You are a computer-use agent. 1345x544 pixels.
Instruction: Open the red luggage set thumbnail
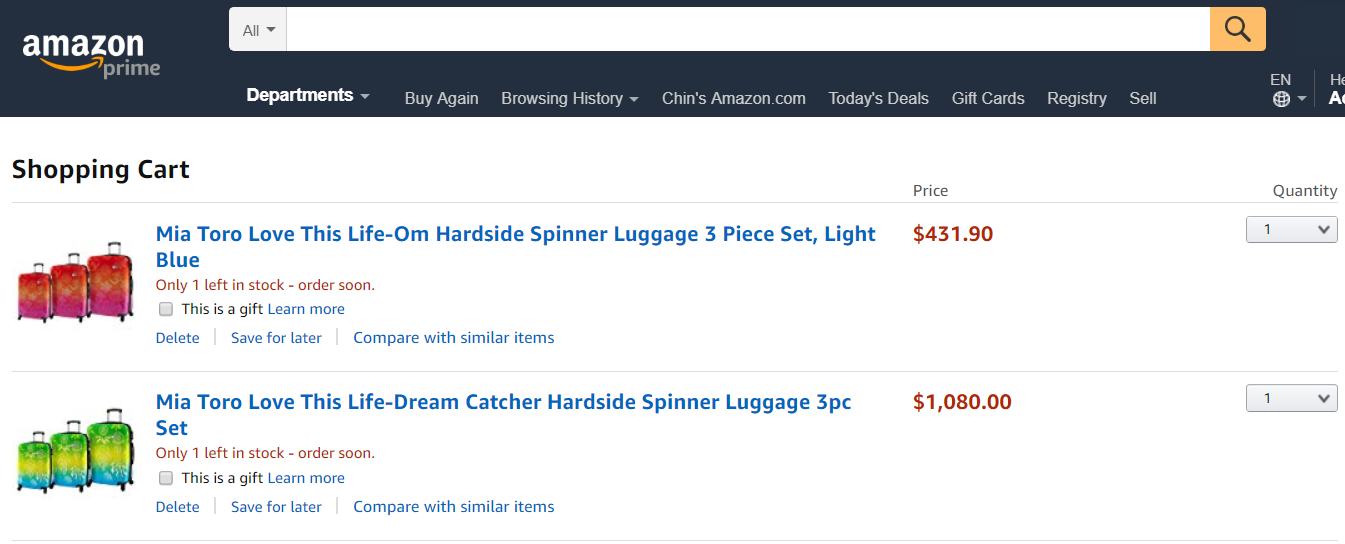point(74,283)
